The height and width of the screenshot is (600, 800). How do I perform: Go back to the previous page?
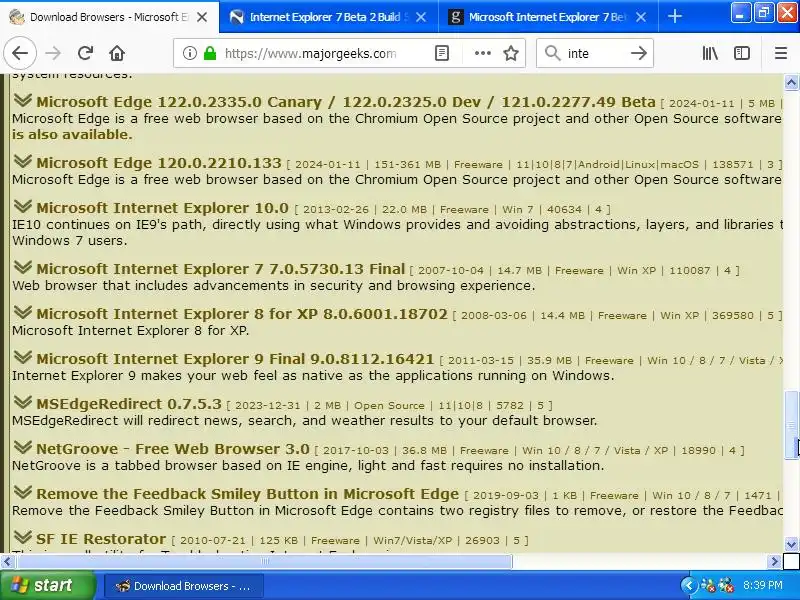[x=20, y=53]
